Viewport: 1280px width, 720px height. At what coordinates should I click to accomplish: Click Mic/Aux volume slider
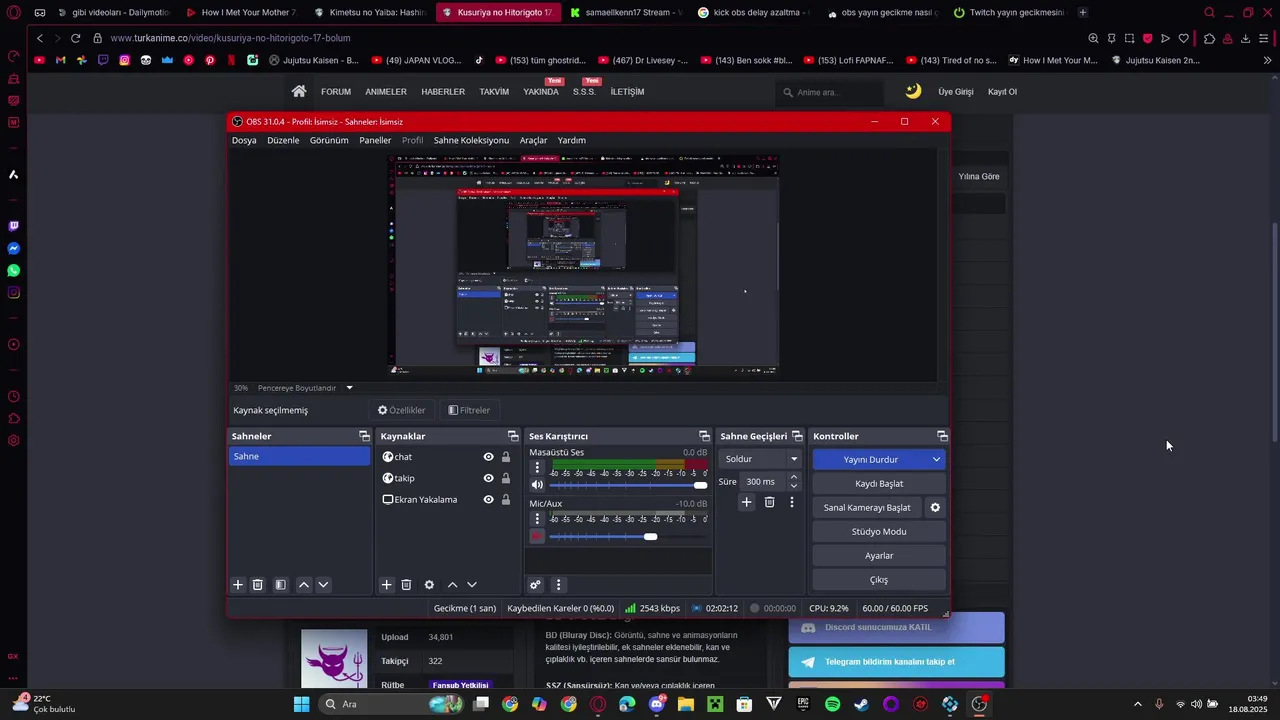pyautogui.click(x=628, y=537)
